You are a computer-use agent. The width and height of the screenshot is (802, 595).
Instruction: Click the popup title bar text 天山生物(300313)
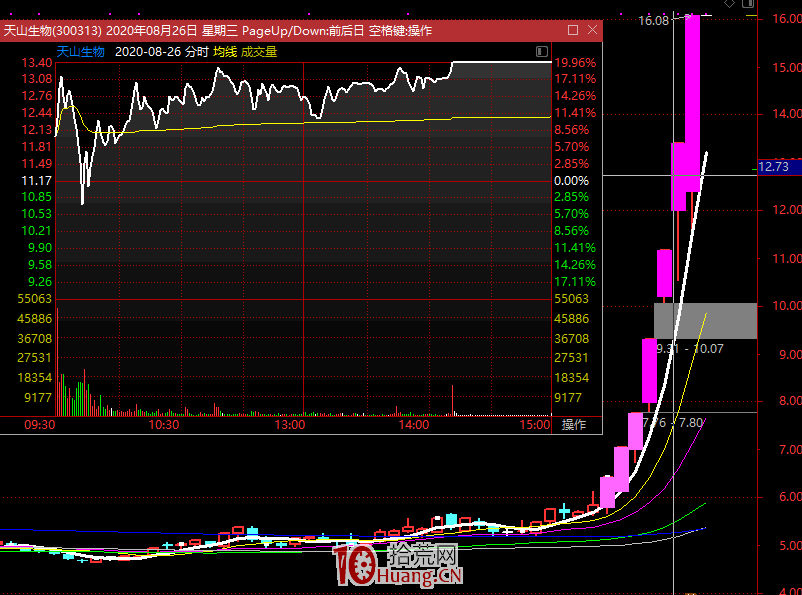pos(53,31)
